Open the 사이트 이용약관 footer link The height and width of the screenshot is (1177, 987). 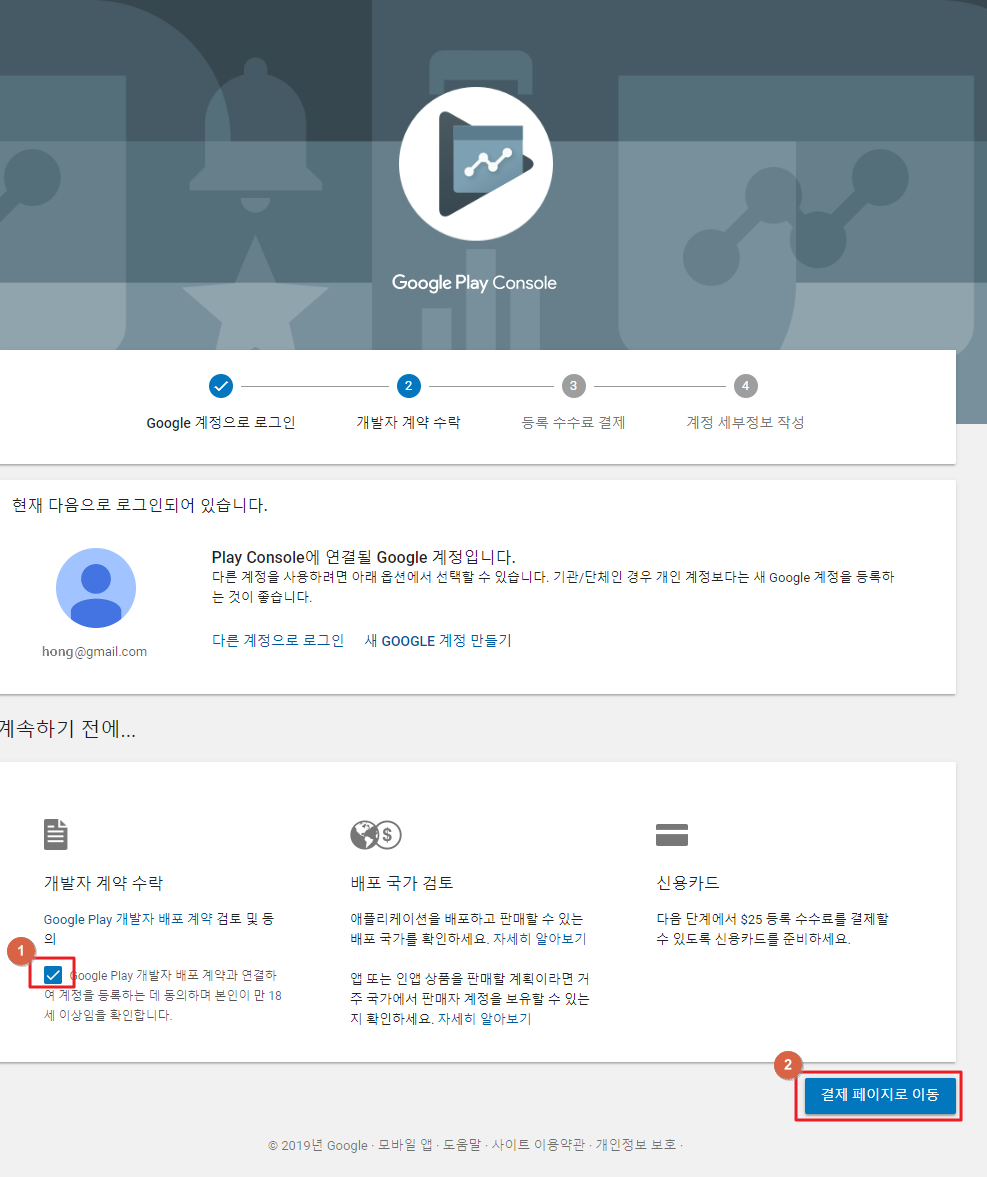(x=538, y=1145)
